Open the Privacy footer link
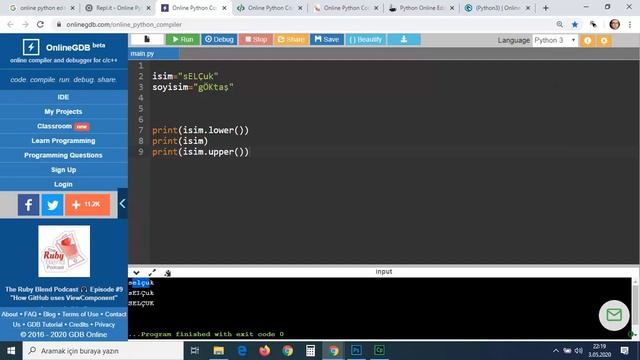This screenshot has width=640, height=360. point(104,324)
